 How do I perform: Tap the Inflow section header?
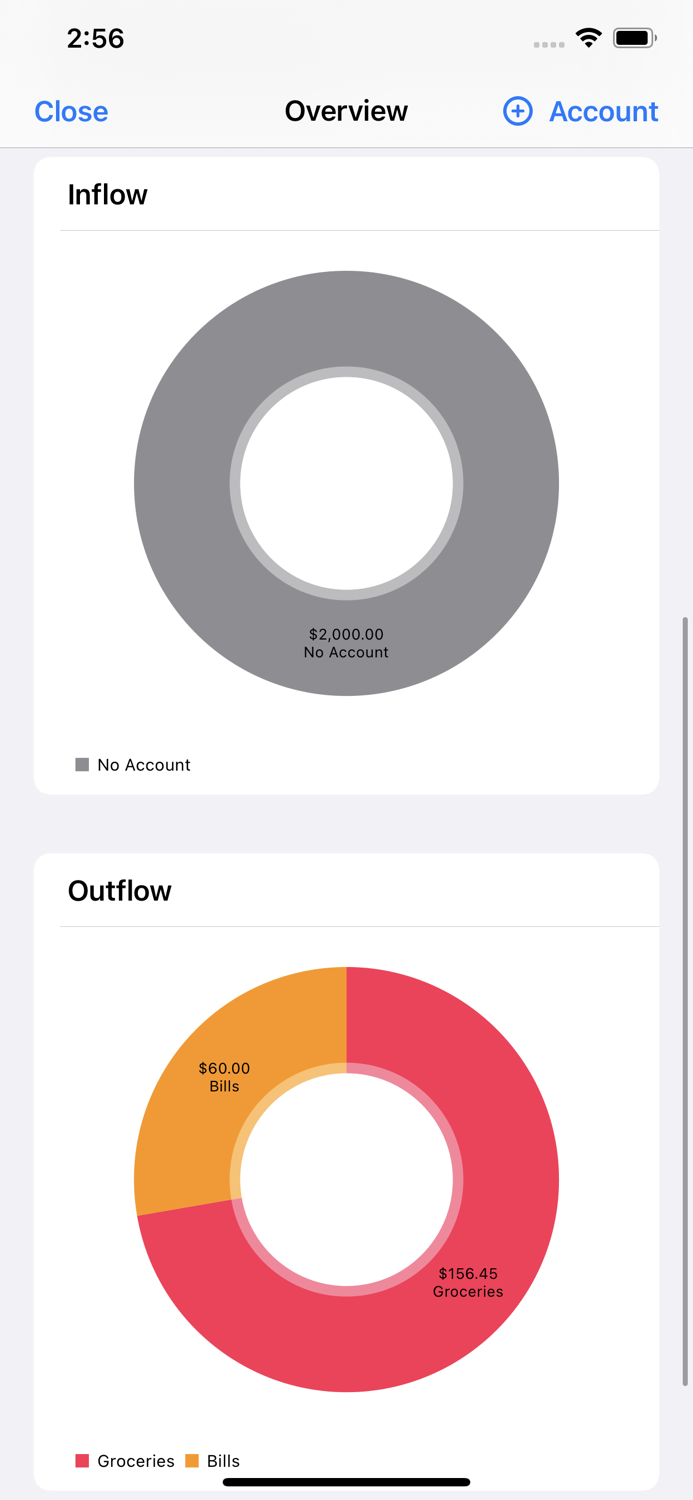(107, 194)
